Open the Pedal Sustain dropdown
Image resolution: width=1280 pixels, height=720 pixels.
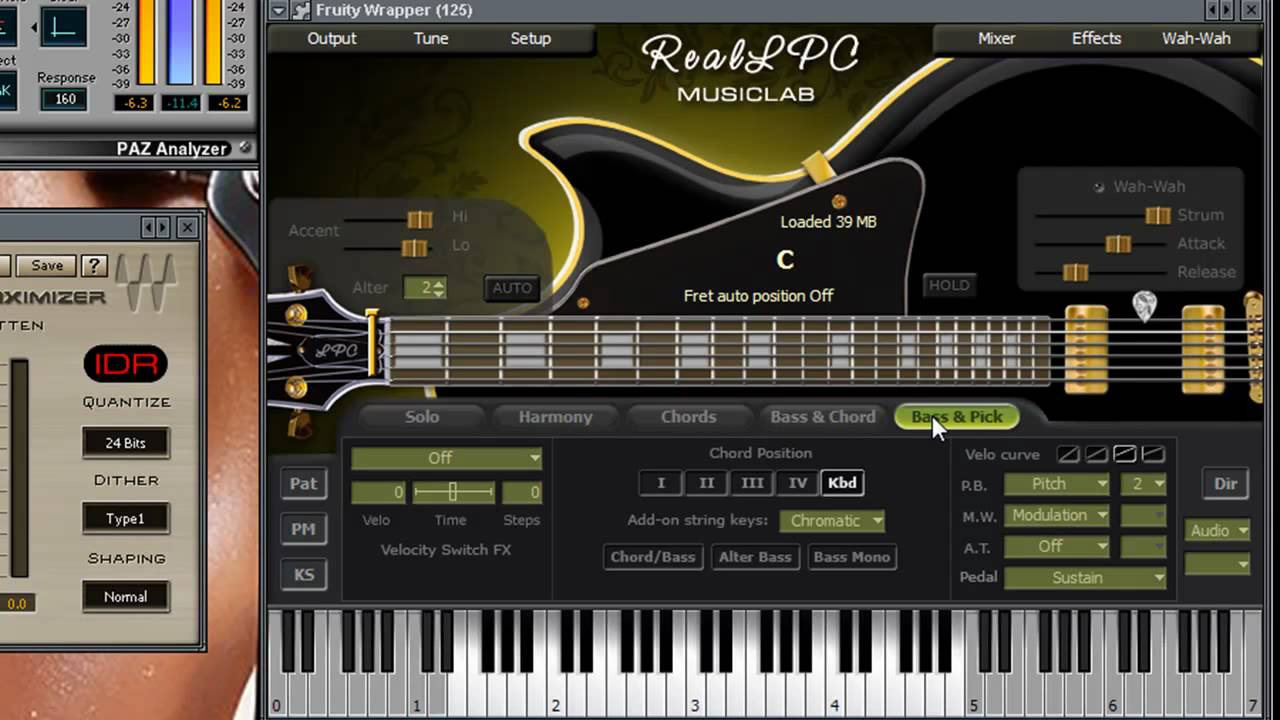1085,577
